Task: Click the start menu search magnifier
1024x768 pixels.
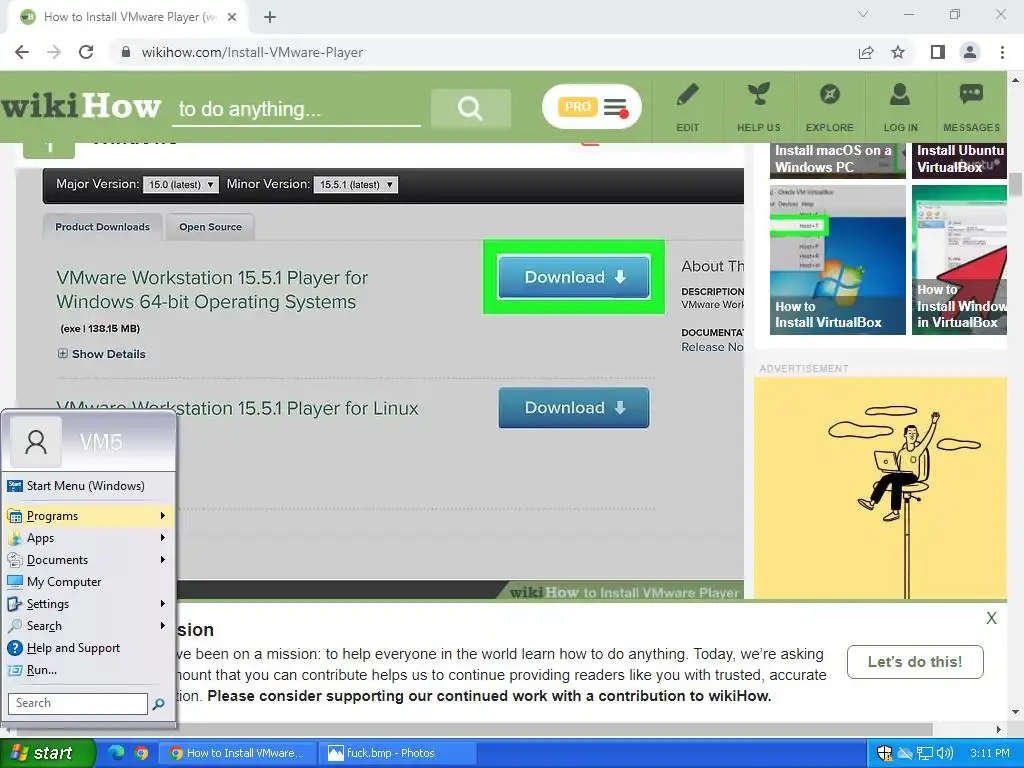Action: (x=159, y=704)
